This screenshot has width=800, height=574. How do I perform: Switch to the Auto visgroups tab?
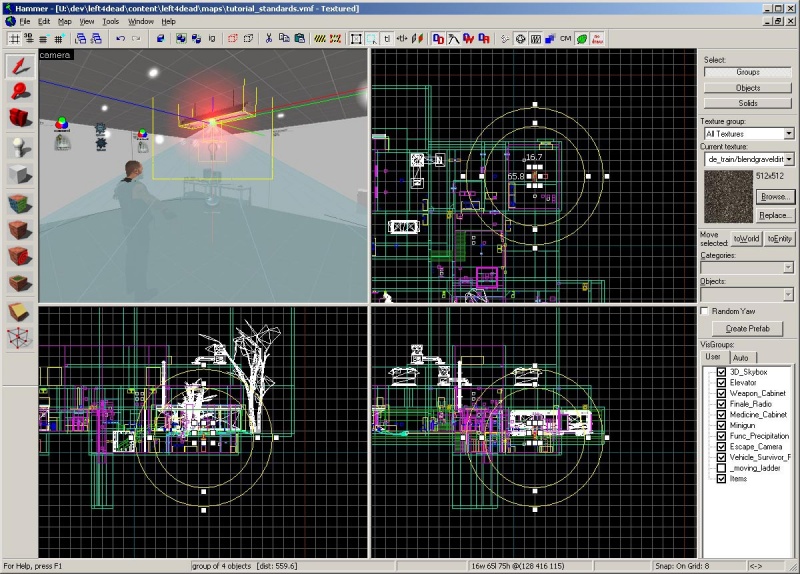click(x=741, y=358)
